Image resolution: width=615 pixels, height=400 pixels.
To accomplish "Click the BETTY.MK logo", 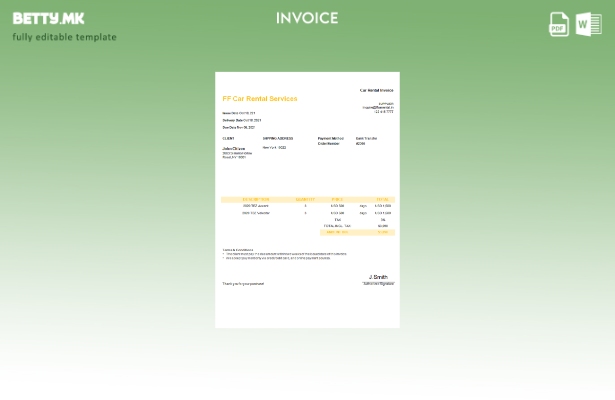I will click(48, 18).
